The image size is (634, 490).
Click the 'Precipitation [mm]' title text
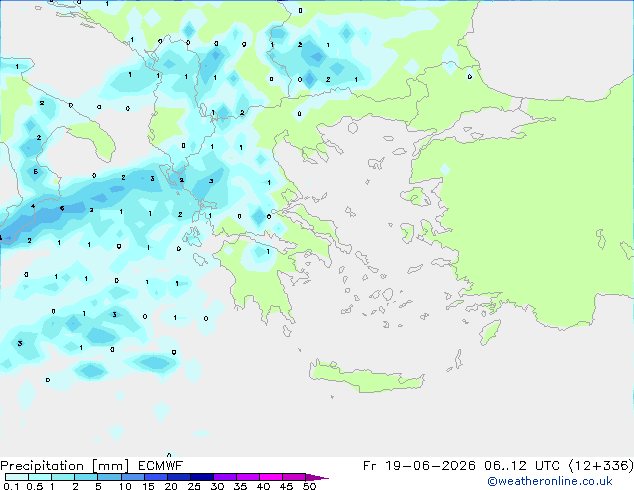(65, 466)
